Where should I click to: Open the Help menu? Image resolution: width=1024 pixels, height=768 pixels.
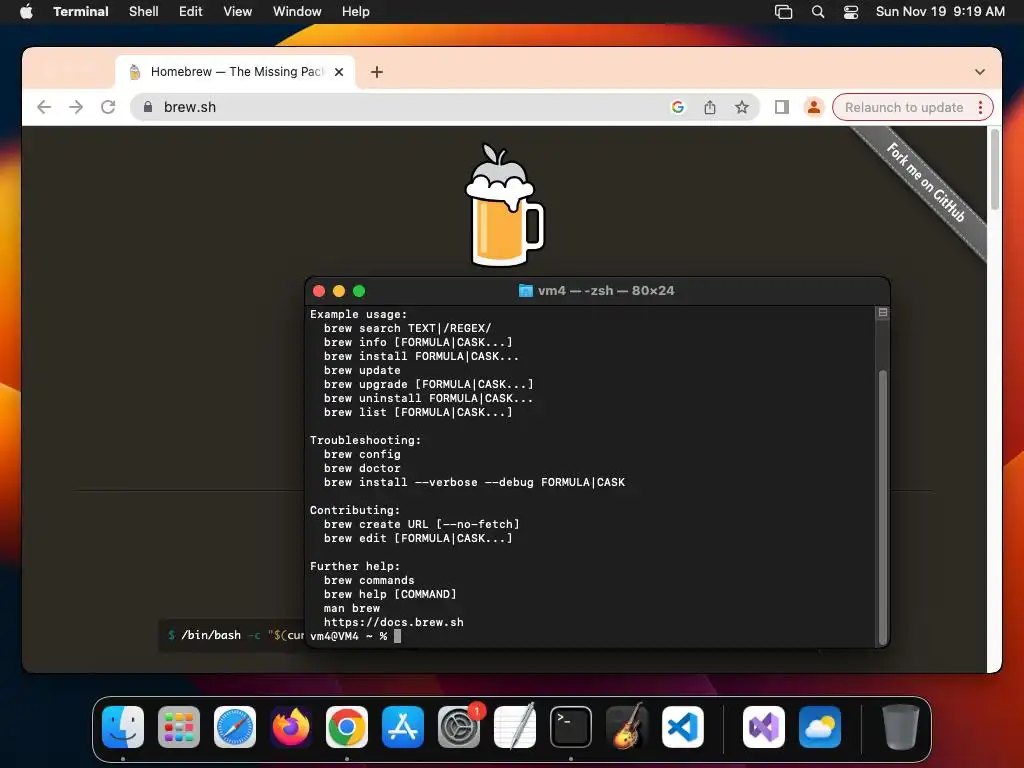(355, 11)
